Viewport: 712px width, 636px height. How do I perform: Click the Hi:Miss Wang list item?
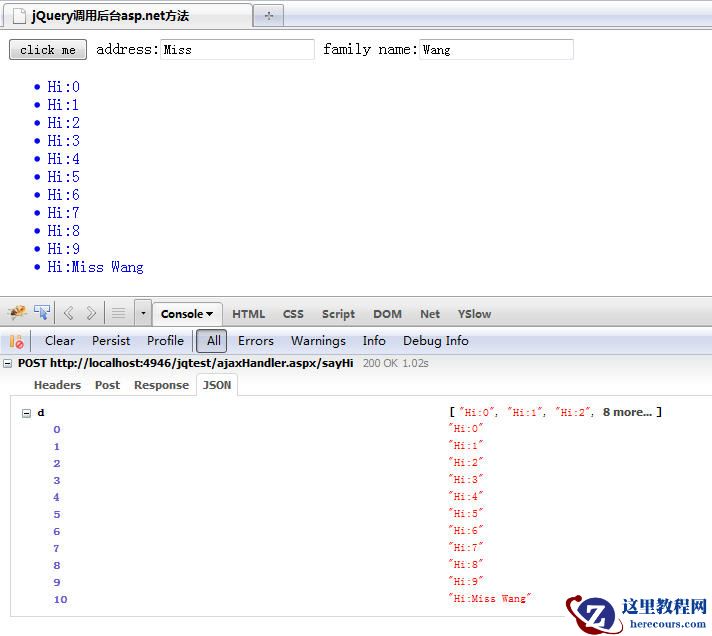click(x=95, y=267)
